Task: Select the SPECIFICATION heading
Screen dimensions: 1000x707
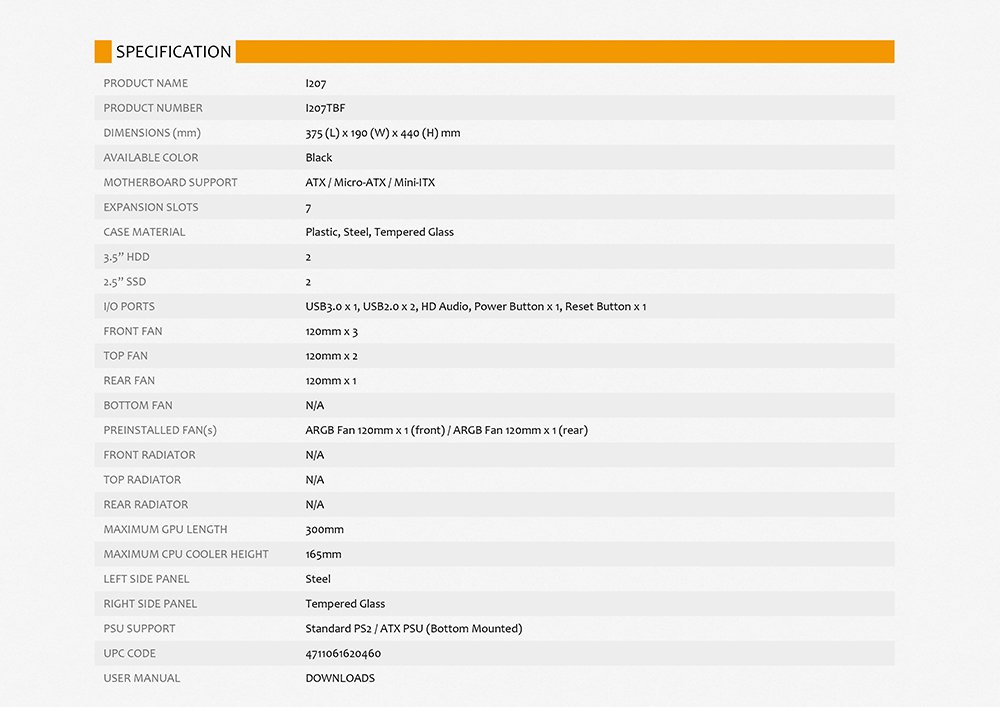Action: [173, 52]
